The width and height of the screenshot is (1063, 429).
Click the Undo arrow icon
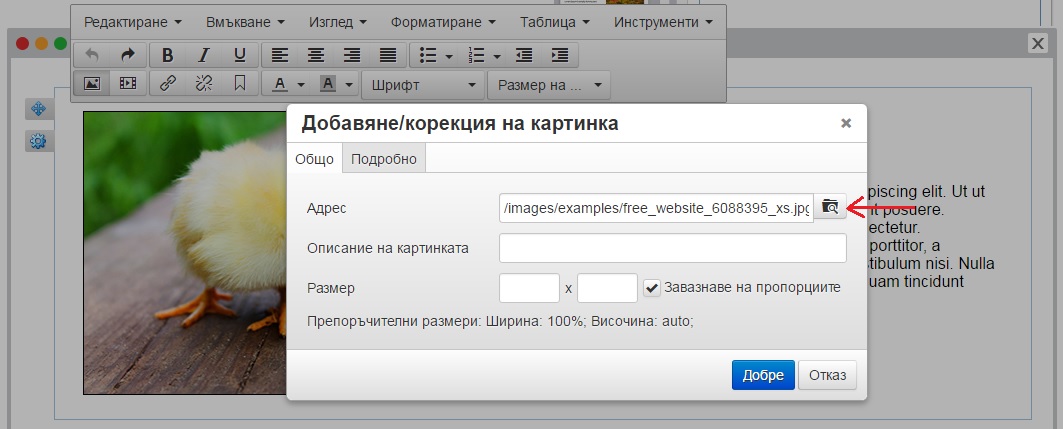[x=92, y=56]
